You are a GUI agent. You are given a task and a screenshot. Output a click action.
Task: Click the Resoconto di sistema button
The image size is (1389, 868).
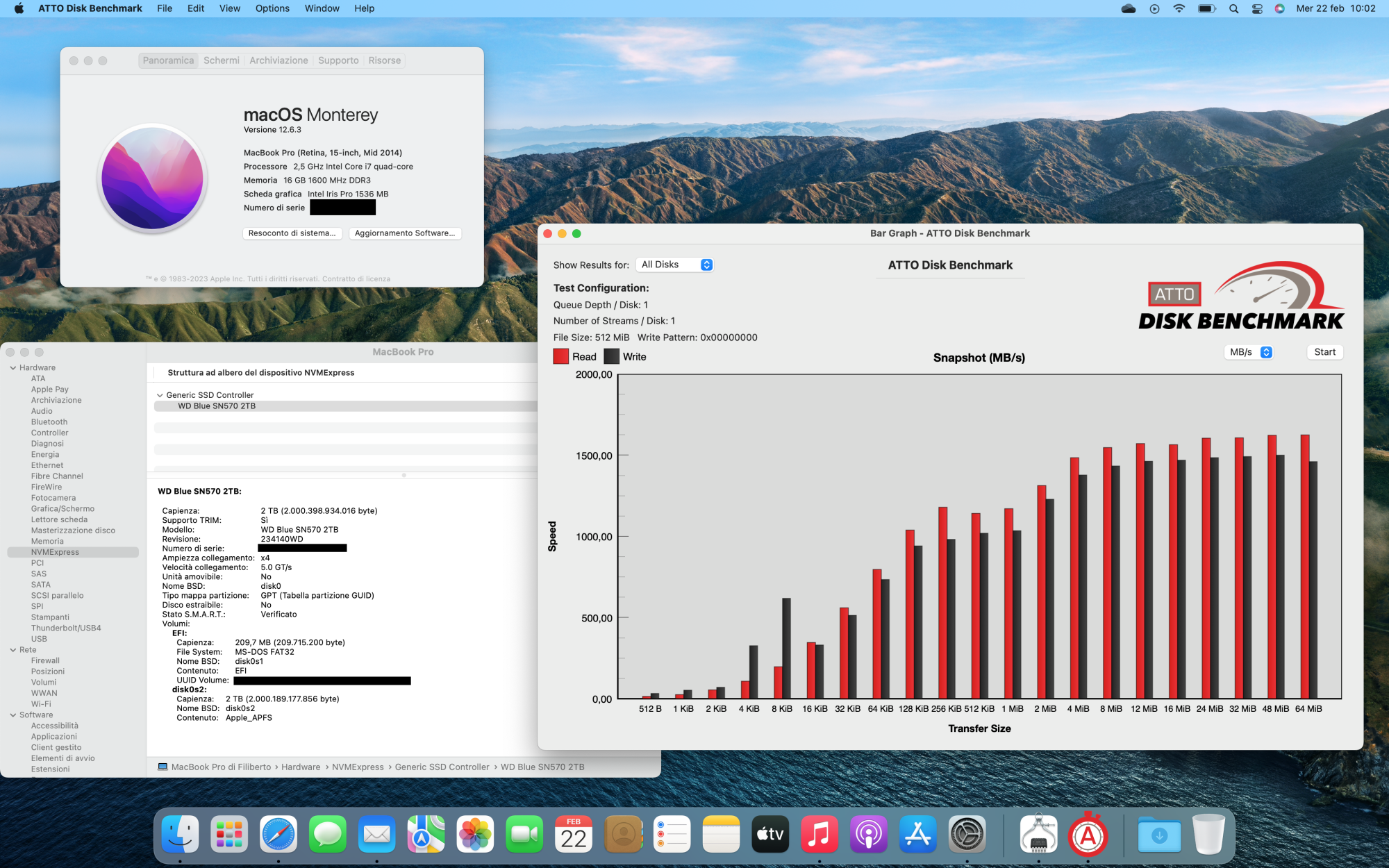pos(292,233)
